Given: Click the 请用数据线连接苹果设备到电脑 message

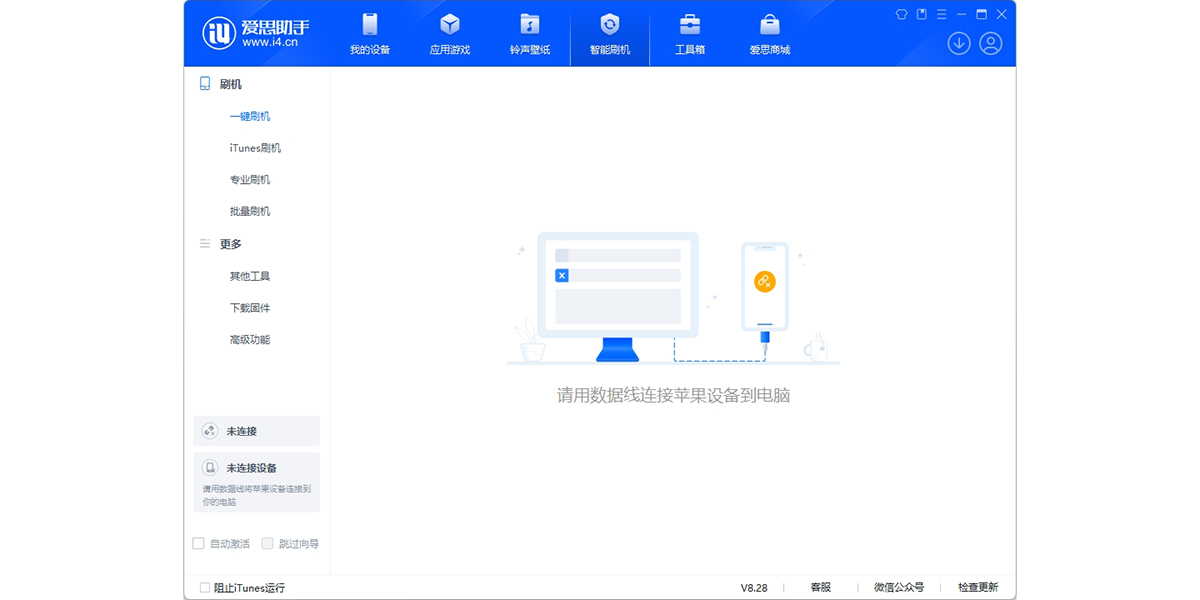Looking at the screenshot, I should 673,396.
